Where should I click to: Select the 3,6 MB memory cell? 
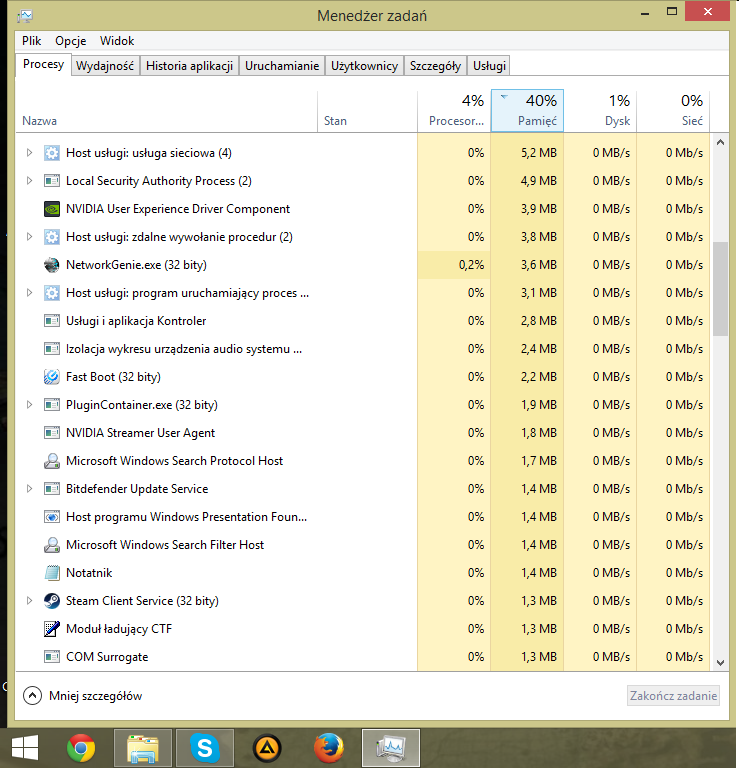[528, 265]
